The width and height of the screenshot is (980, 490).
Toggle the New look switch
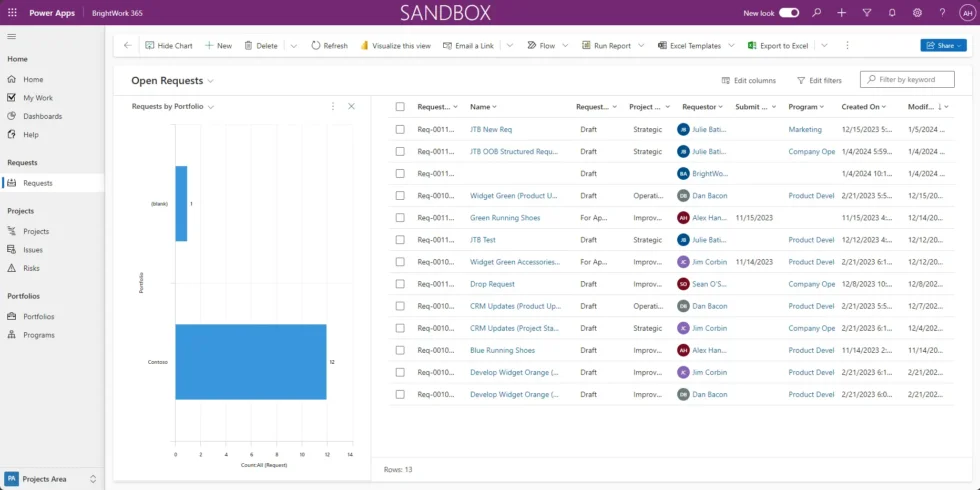tap(789, 13)
